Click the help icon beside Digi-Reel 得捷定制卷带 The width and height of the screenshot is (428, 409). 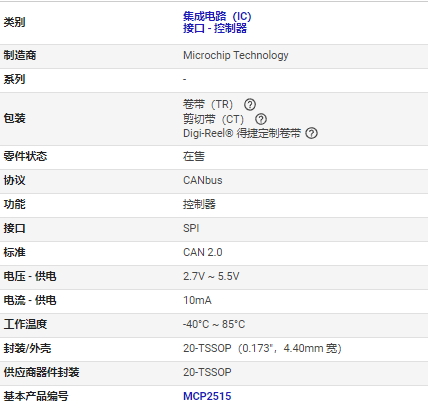point(312,133)
